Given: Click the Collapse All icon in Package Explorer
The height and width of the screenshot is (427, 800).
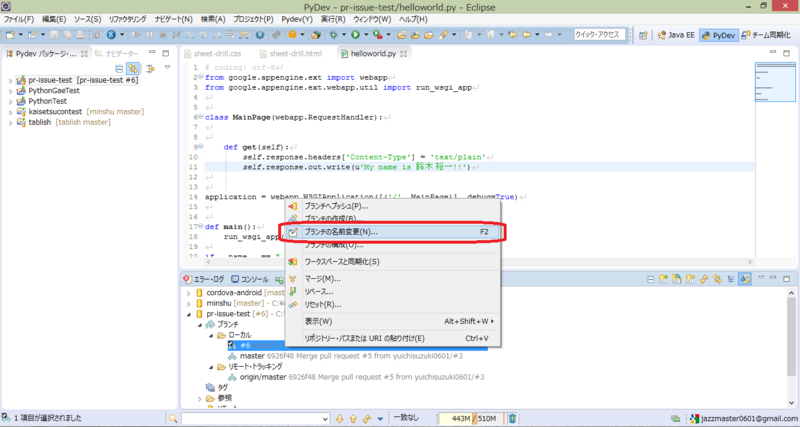Looking at the screenshot, I should point(119,68).
